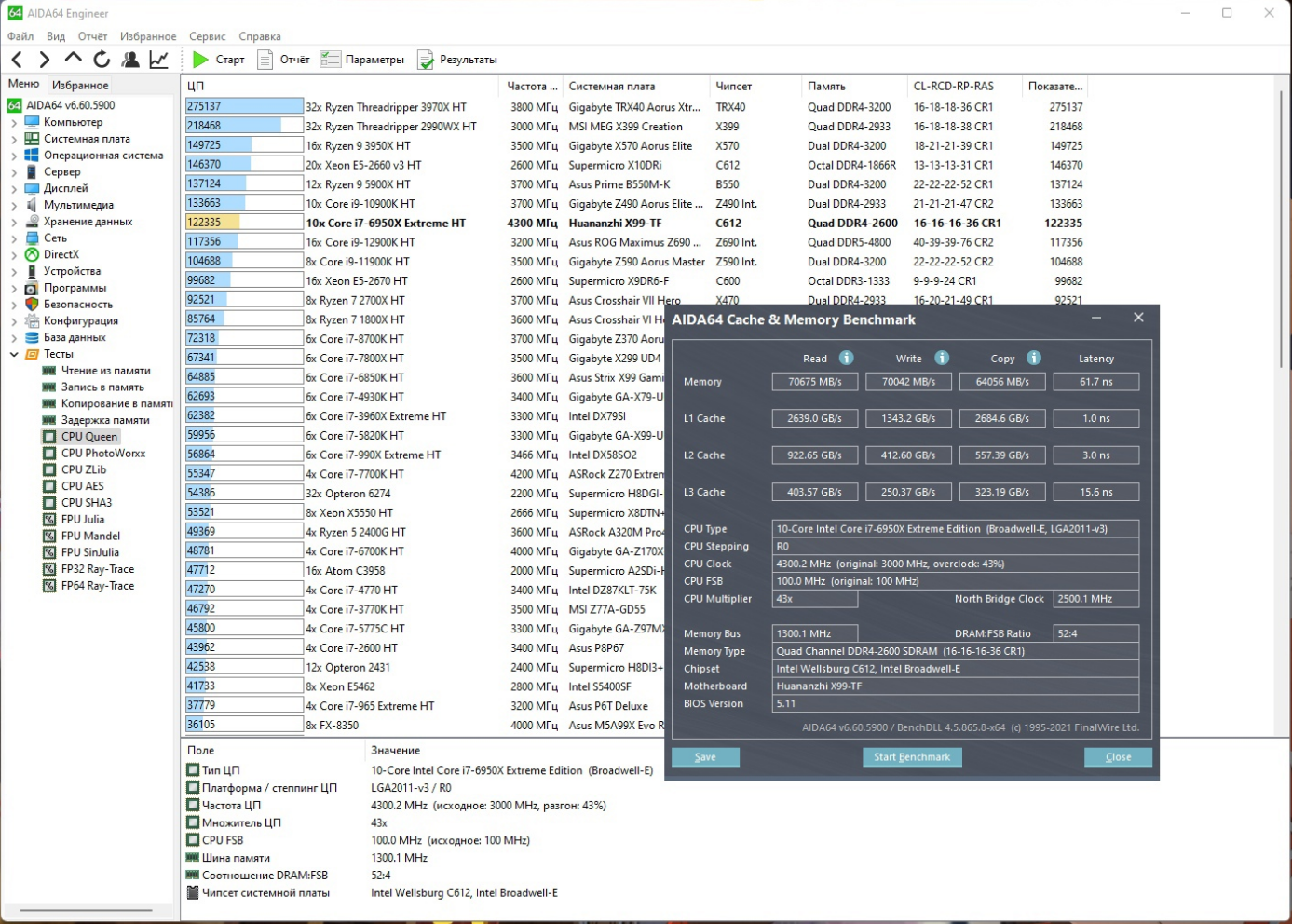
Task: Sort by the Чипсет column header
Action: click(755, 86)
